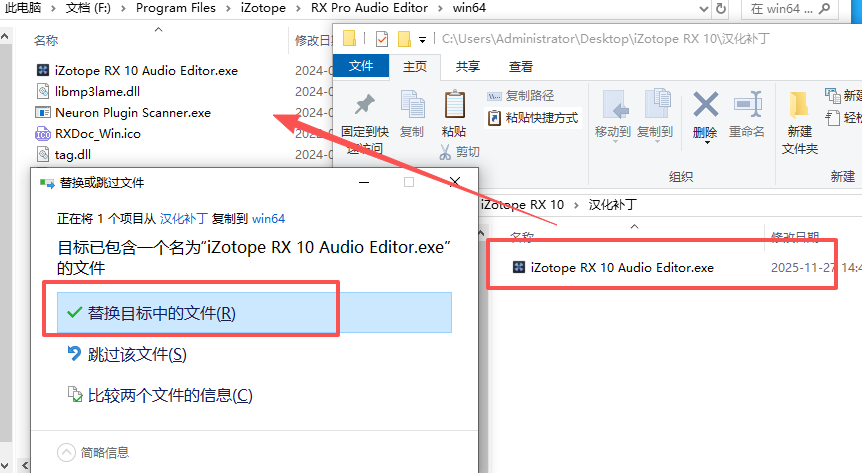
Task: Click RX Pro Audio Editor breadcrumb segment
Action: [x=369, y=8]
